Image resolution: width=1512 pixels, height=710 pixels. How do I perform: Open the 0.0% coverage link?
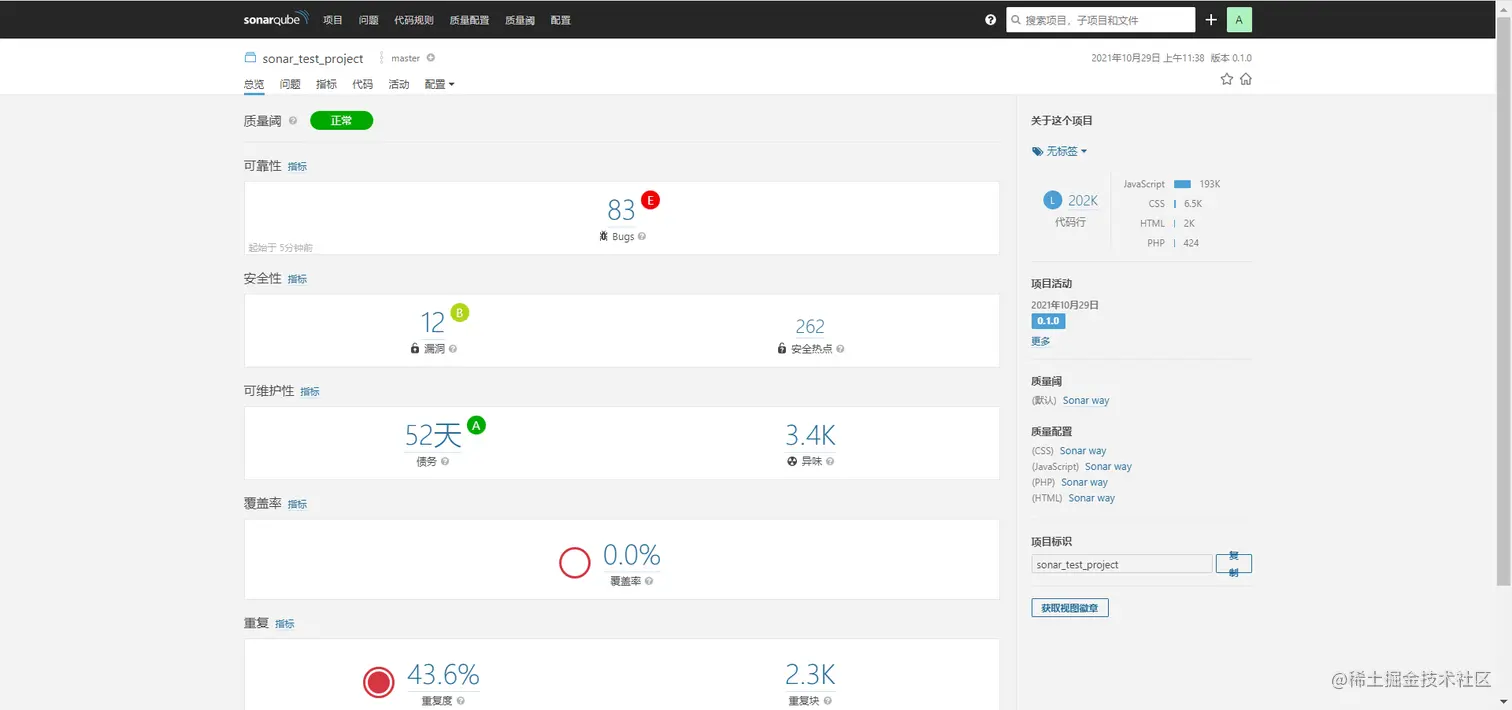632,555
